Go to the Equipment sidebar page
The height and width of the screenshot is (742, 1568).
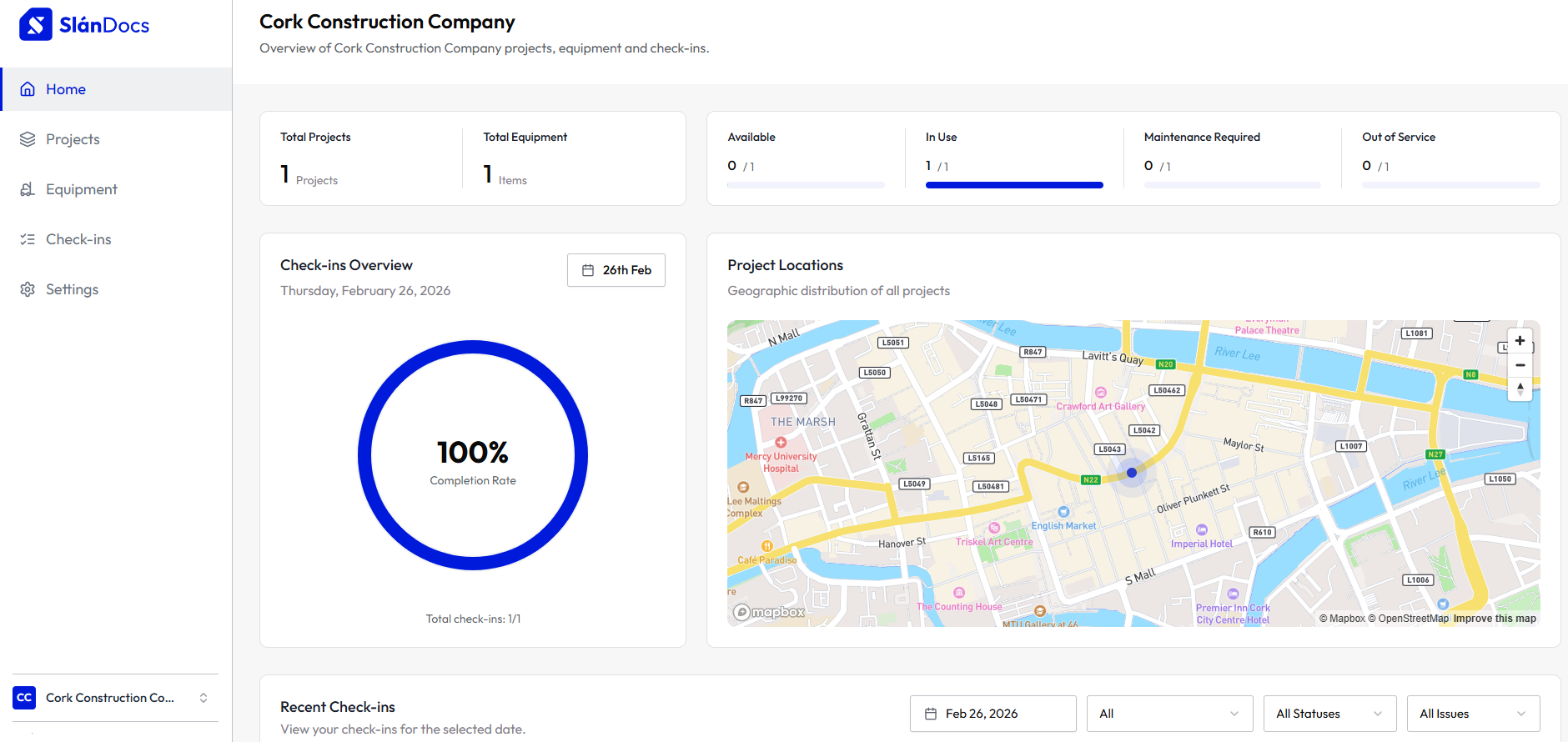pos(116,189)
